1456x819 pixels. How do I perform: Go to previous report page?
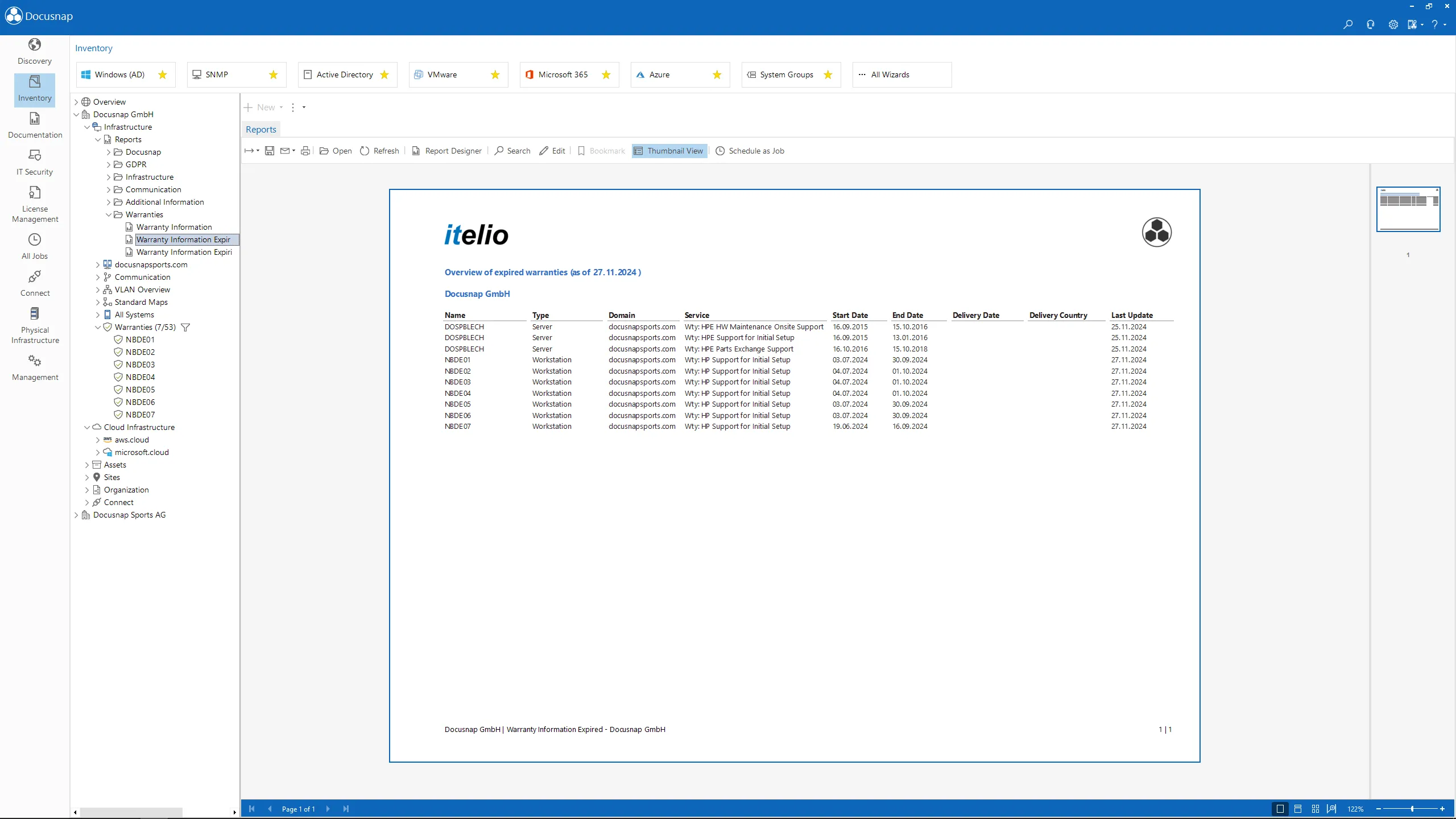click(x=270, y=809)
